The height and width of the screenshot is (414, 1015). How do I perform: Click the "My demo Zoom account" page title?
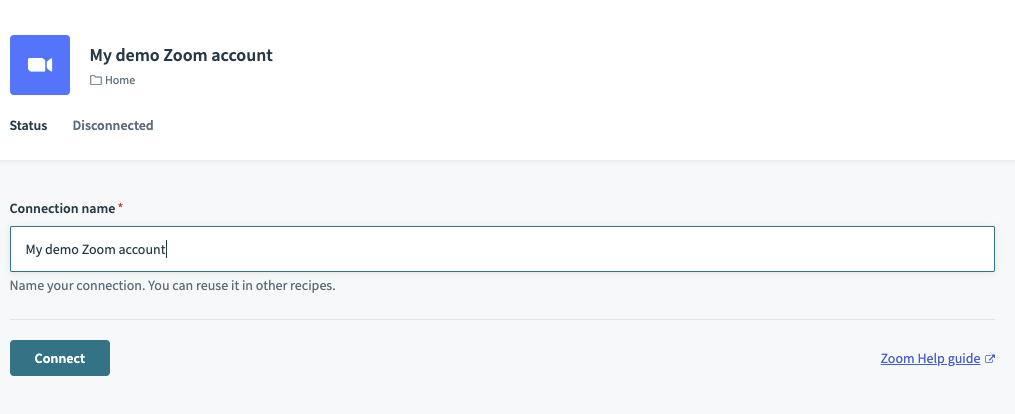tap(181, 55)
